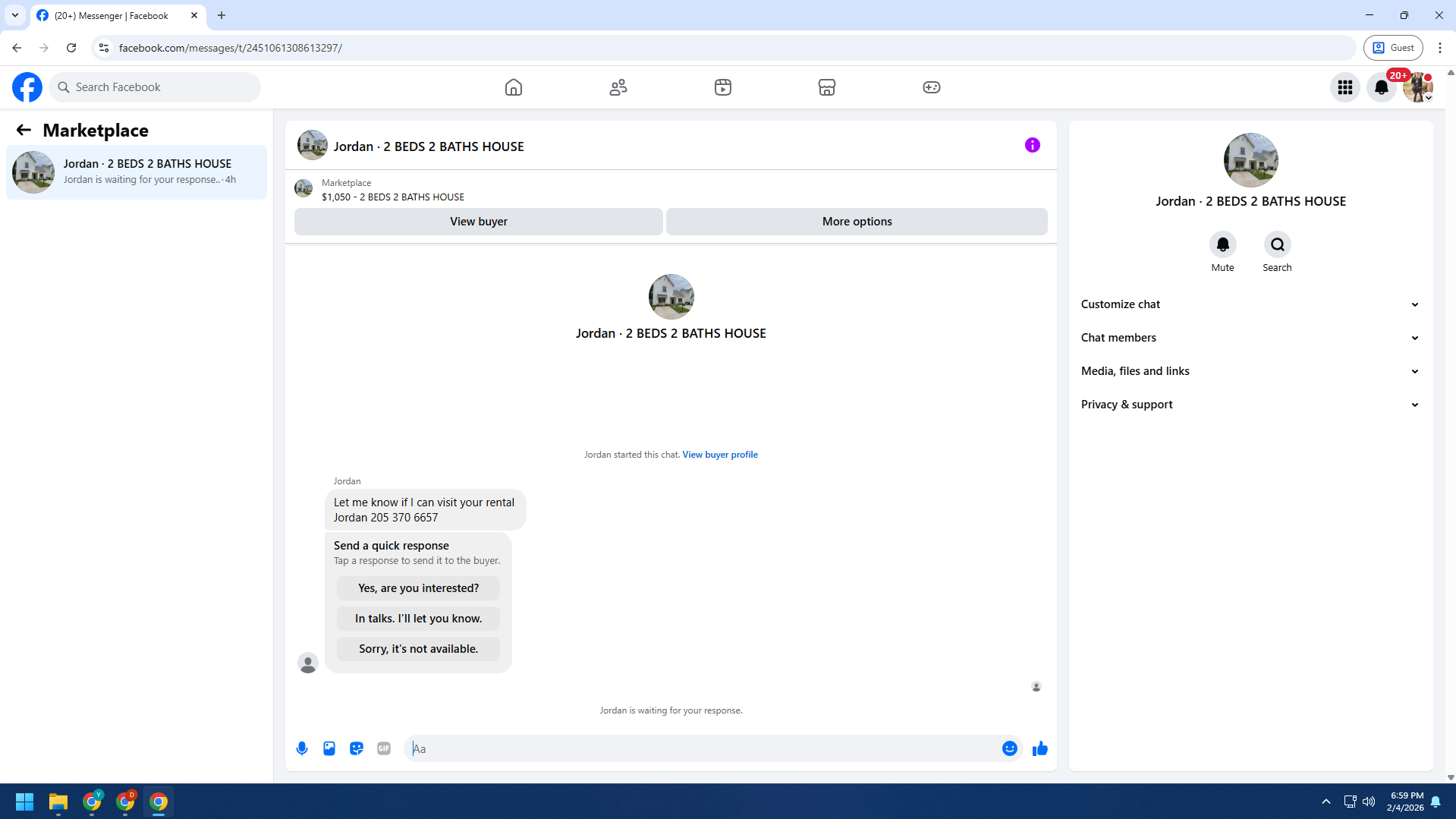Click the View buyer button
Viewport: 1456px width, 819px height.
478,222
